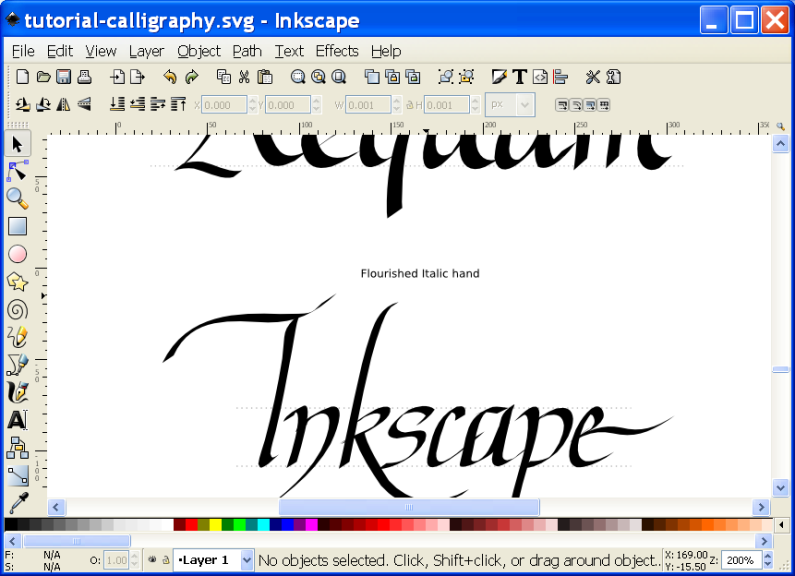The image size is (795, 576).
Task: Click the X coordinate stepper arrows
Action: [x=252, y=105]
